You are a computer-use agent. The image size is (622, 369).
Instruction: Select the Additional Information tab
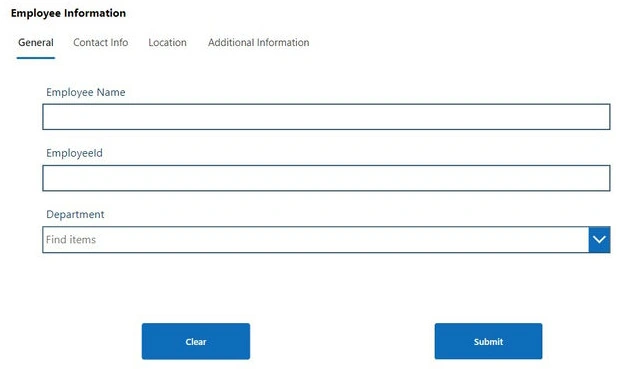click(259, 42)
